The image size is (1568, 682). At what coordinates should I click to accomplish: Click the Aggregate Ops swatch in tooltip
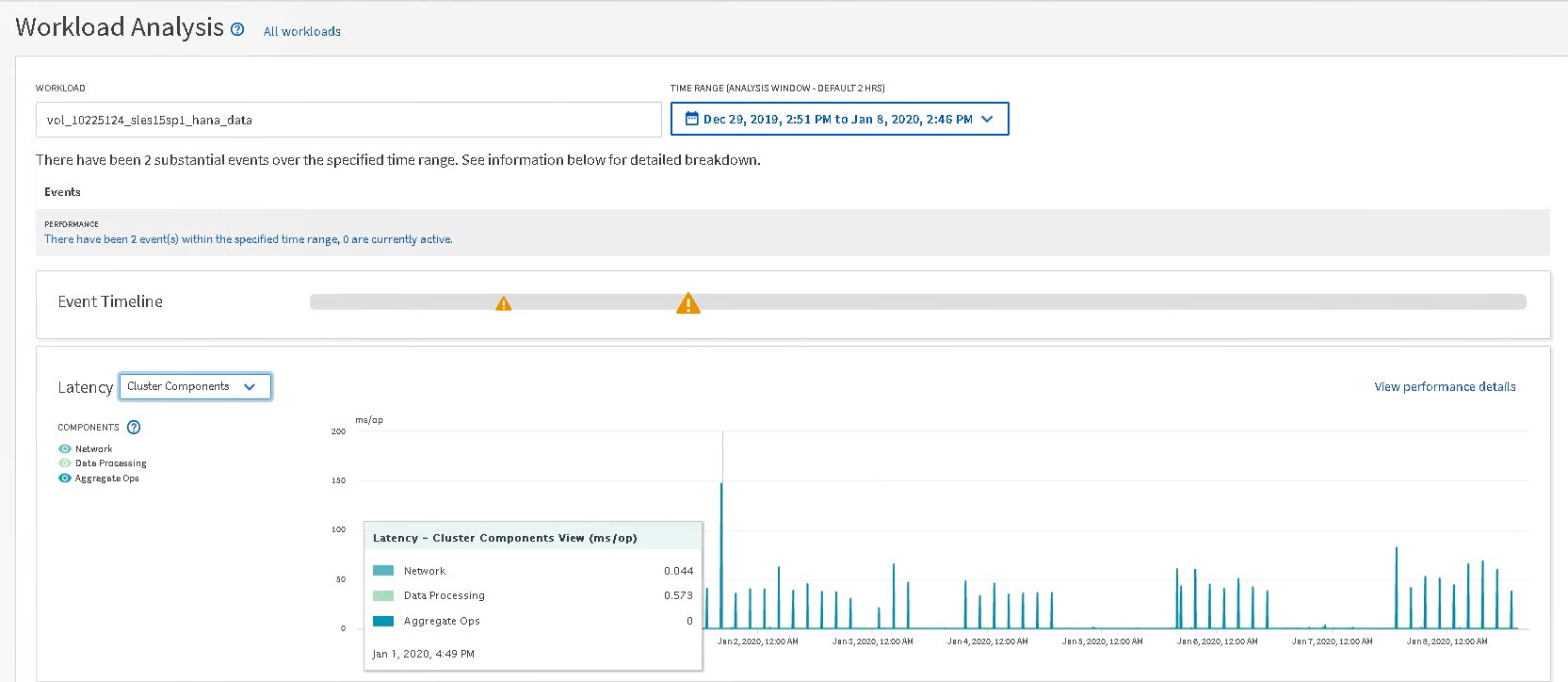tap(383, 621)
